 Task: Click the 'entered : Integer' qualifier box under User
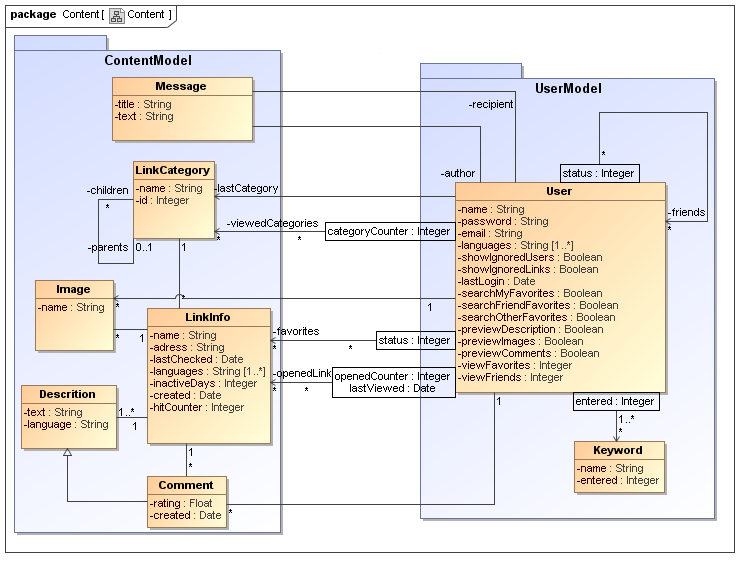(616, 401)
